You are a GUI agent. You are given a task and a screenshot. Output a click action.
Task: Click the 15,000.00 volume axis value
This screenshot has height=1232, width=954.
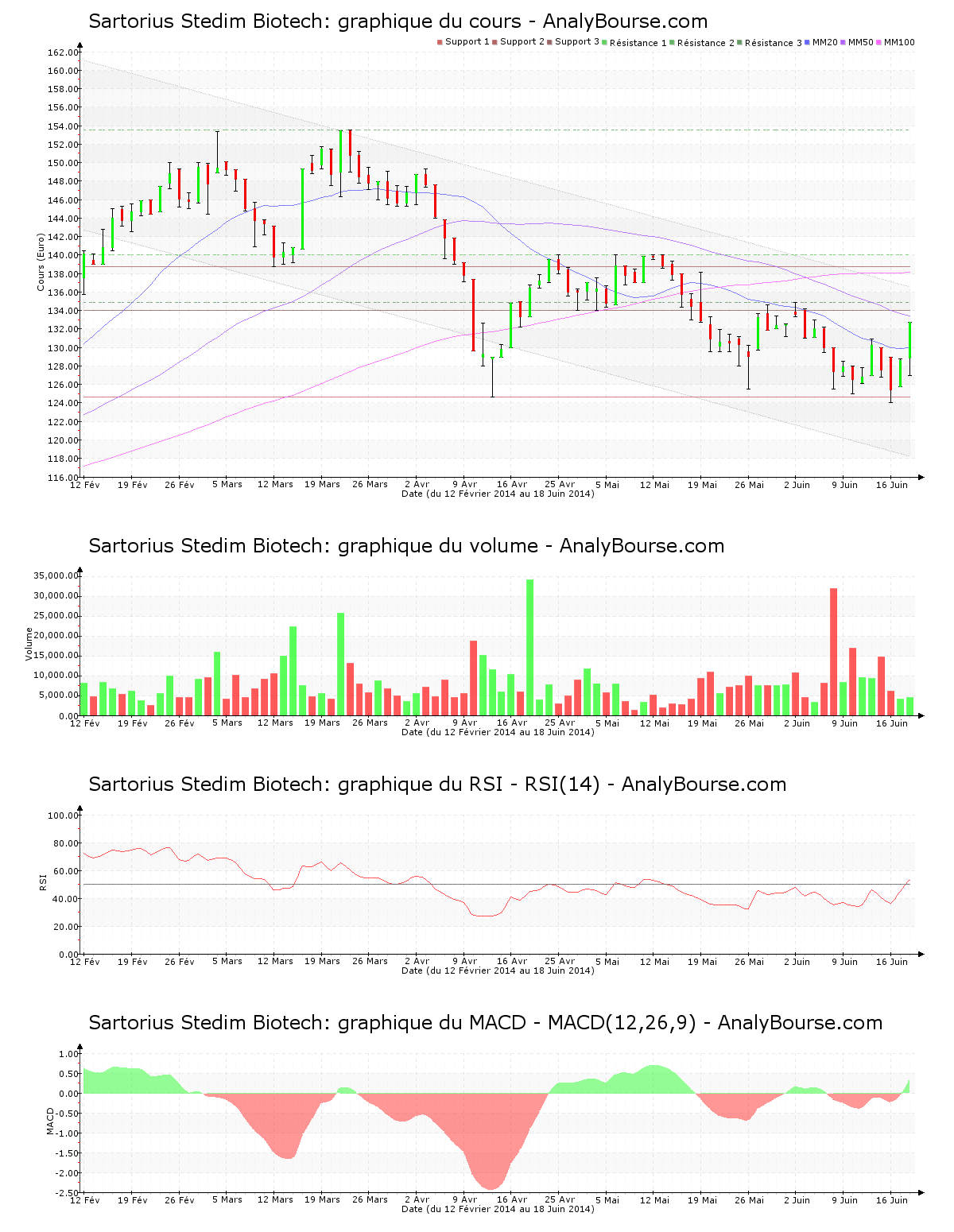click(56, 656)
